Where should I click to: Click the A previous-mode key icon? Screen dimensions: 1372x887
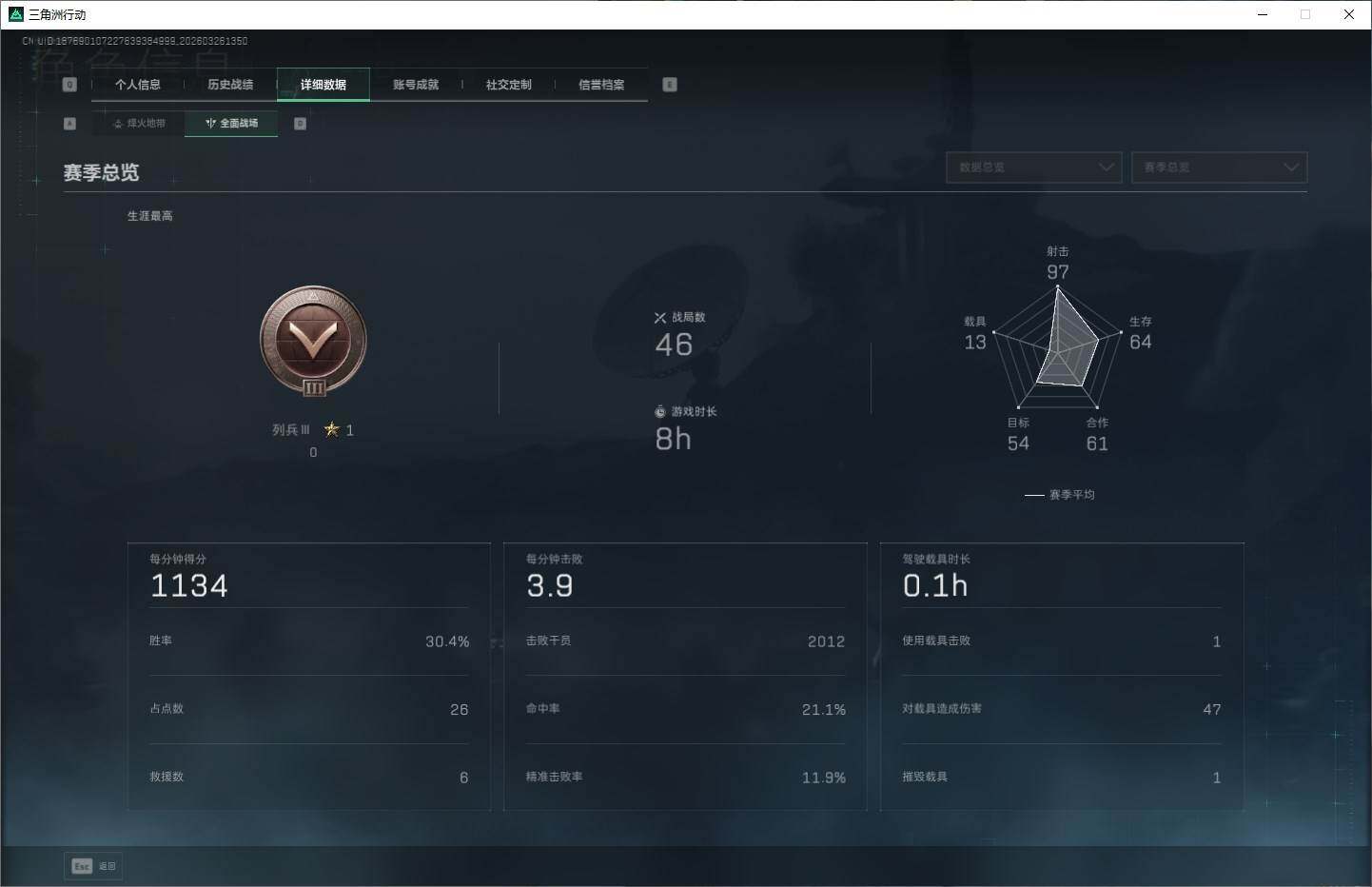(x=69, y=124)
